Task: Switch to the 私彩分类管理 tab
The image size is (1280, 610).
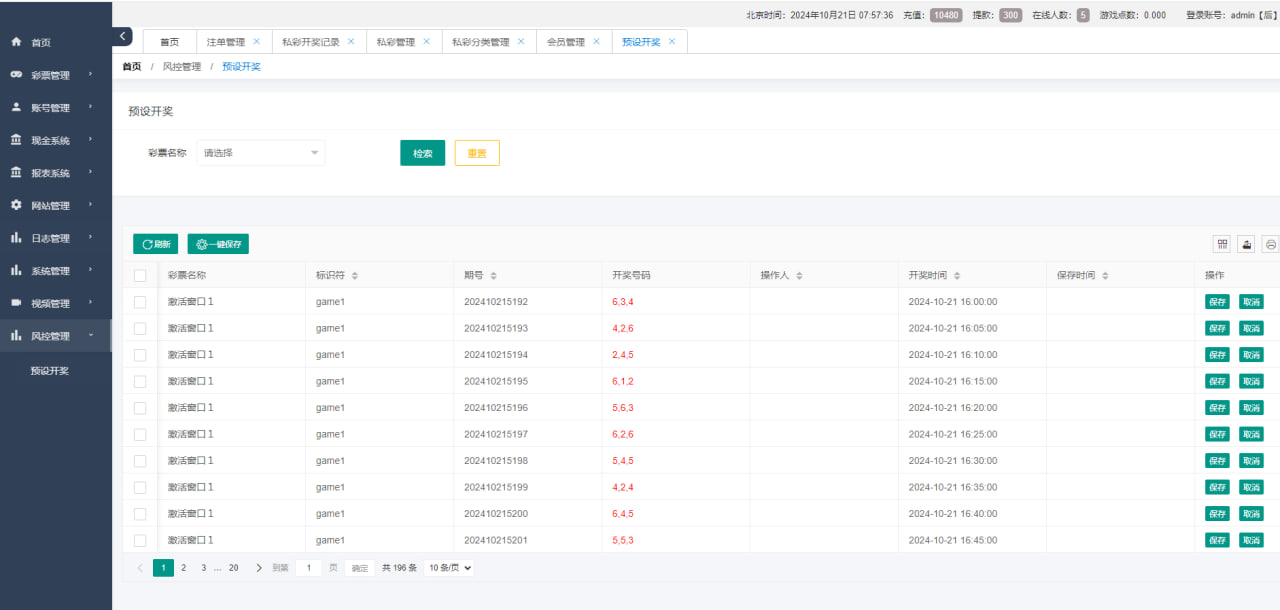Action: (480, 42)
